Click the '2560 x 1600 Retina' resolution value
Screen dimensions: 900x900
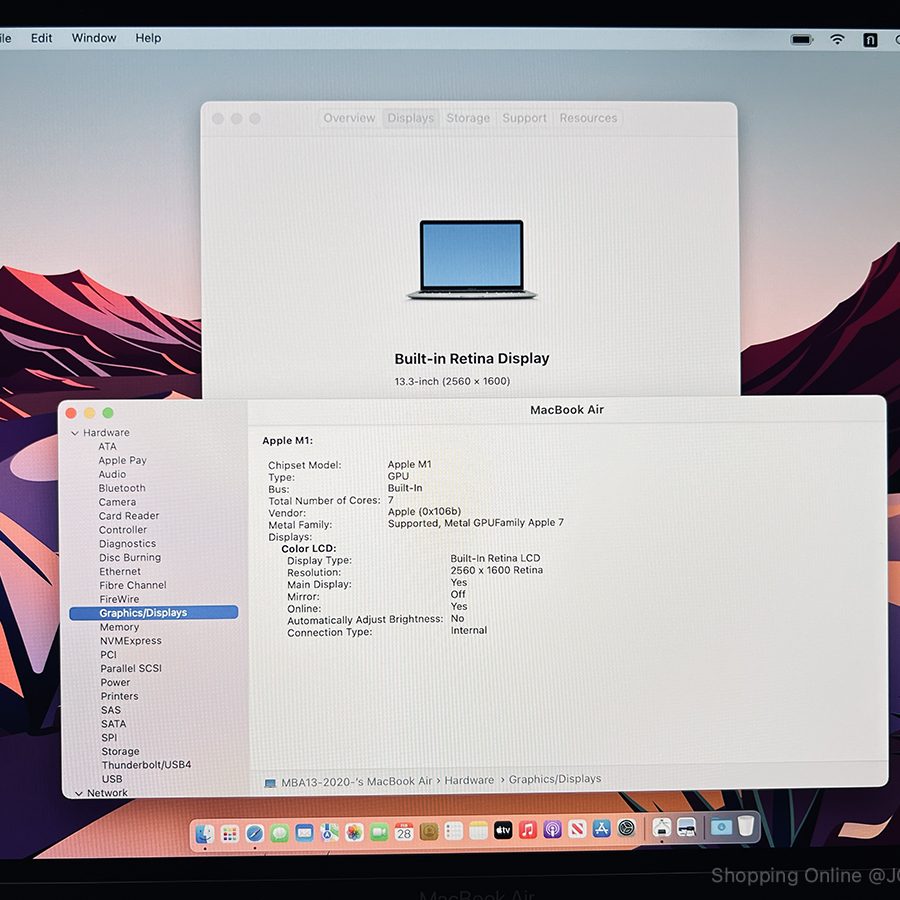pos(496,570)
